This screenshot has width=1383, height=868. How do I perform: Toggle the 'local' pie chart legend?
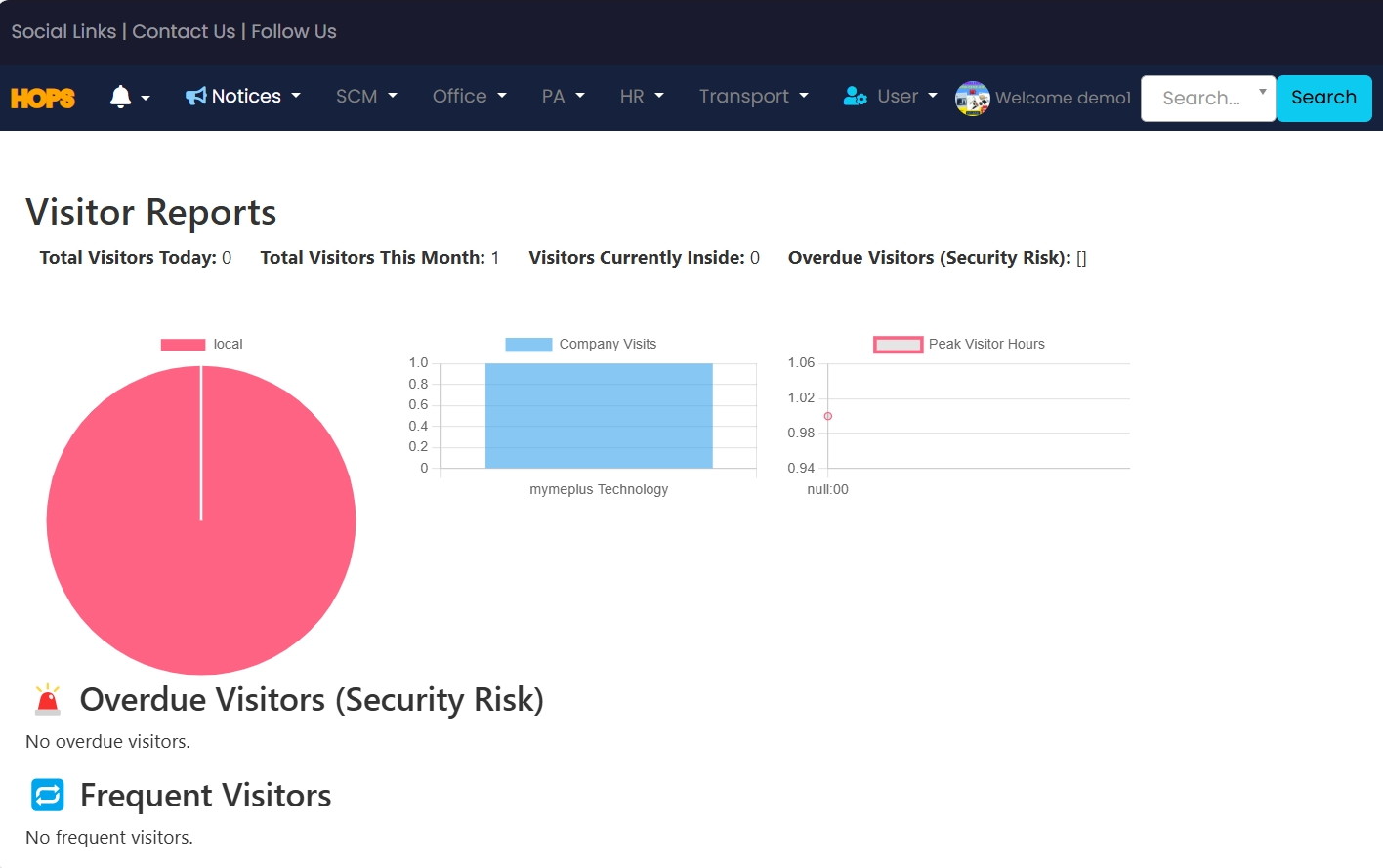pos(201,344)
